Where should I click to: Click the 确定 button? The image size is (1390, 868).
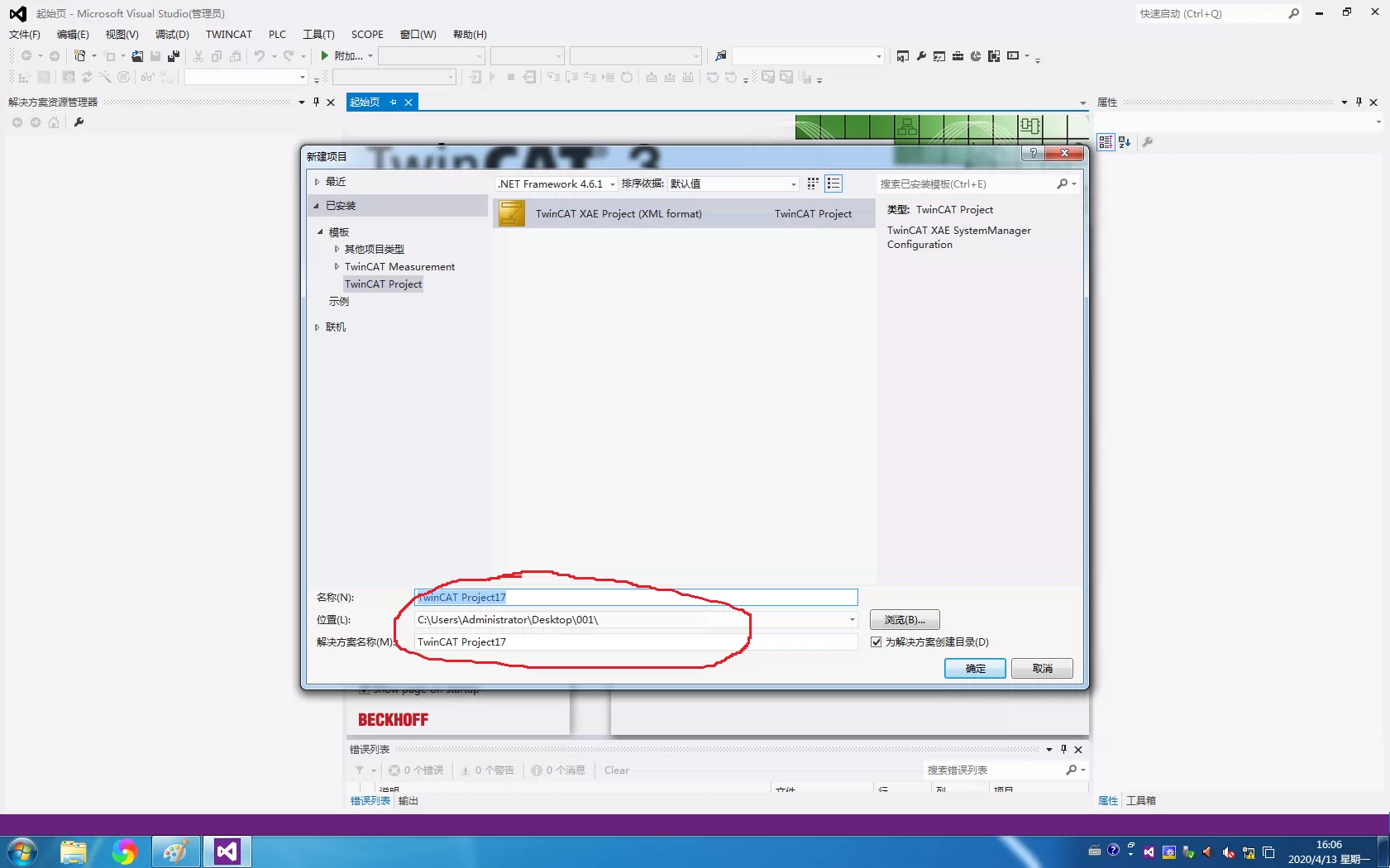(x=975, y=668)
